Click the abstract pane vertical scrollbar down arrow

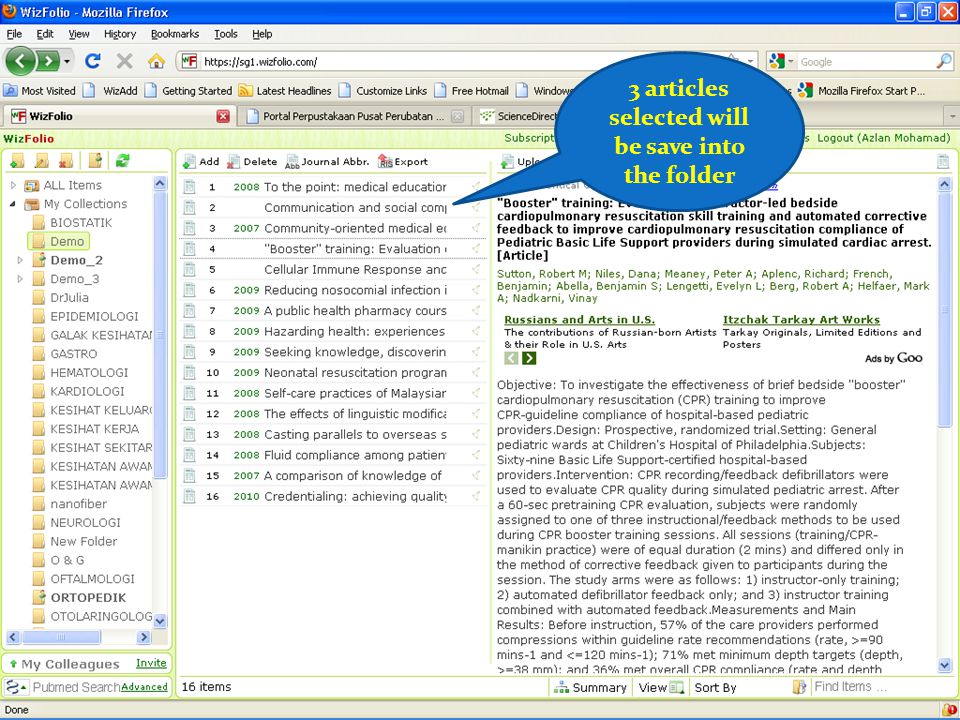point(943,665)
